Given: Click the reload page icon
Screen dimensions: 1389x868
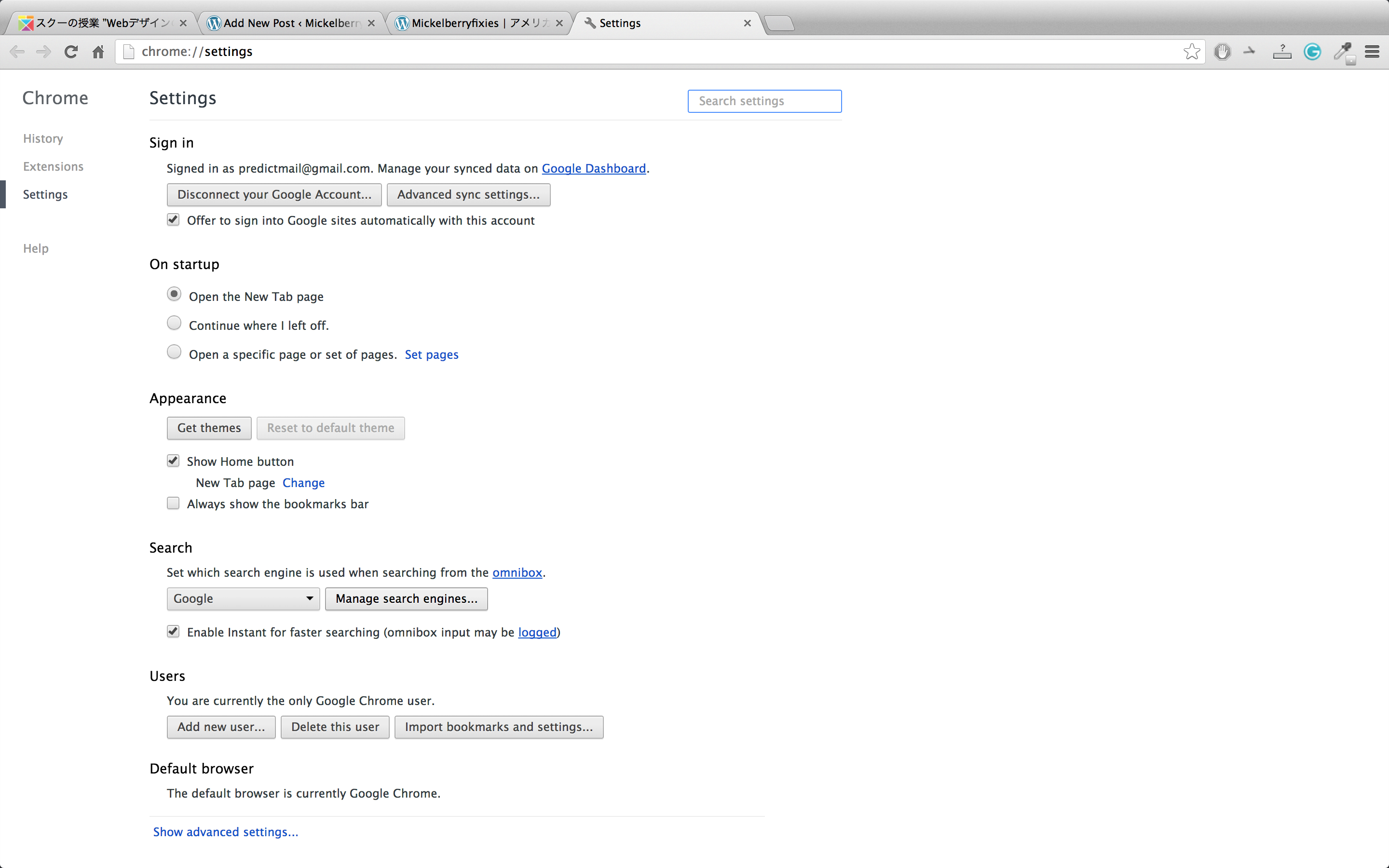Looking at the screenshot, I should (x=70, y=52).
